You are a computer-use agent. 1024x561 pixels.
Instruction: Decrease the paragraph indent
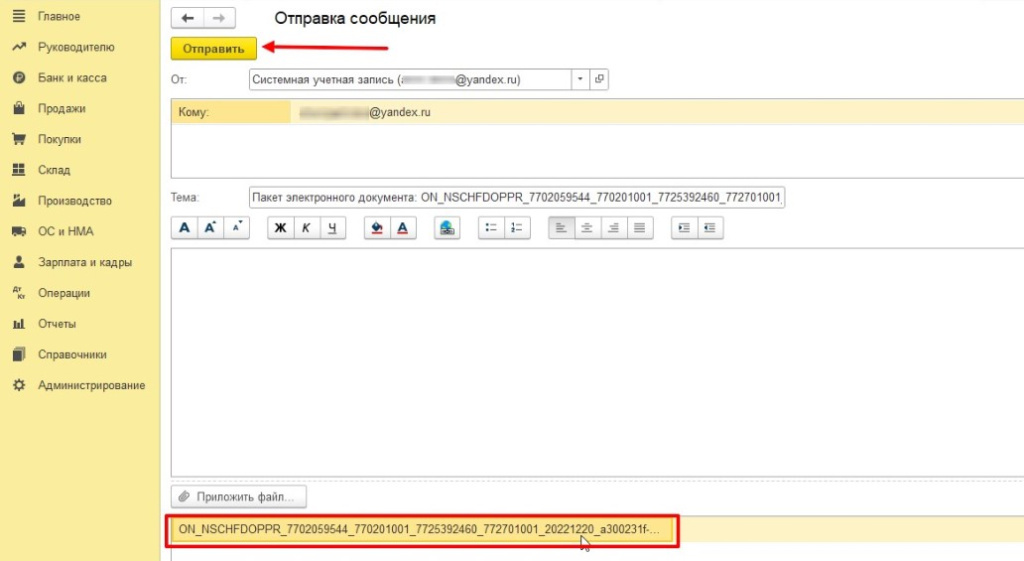710,228
